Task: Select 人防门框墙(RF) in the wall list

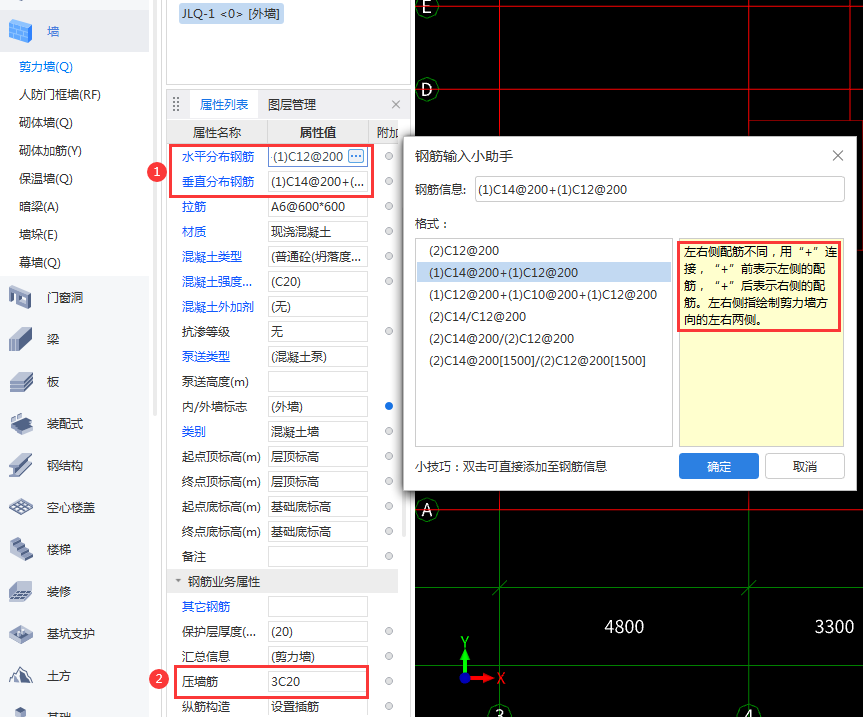Action: point(60,95)
